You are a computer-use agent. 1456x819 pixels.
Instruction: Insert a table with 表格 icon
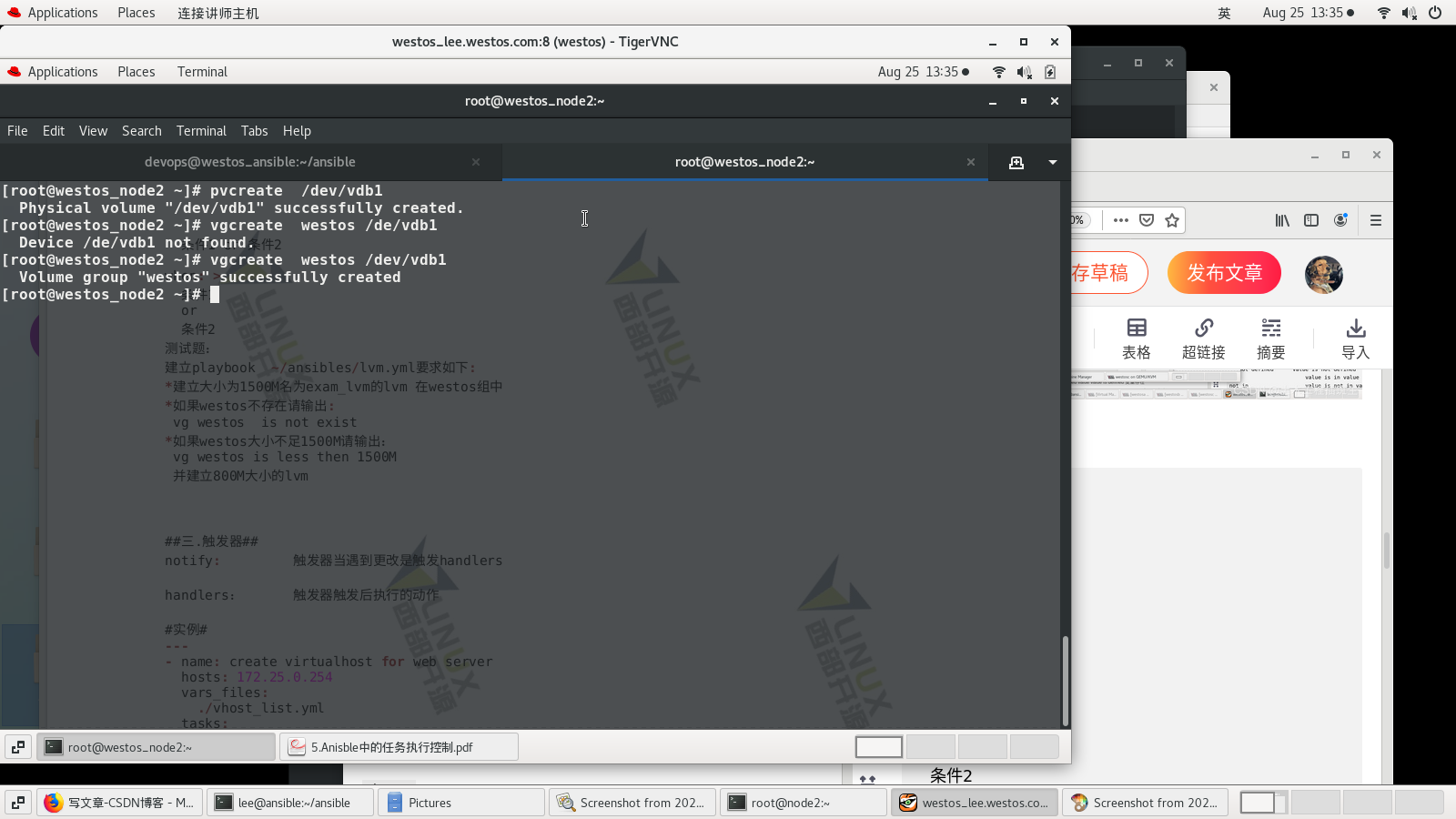click(1137, 339)
